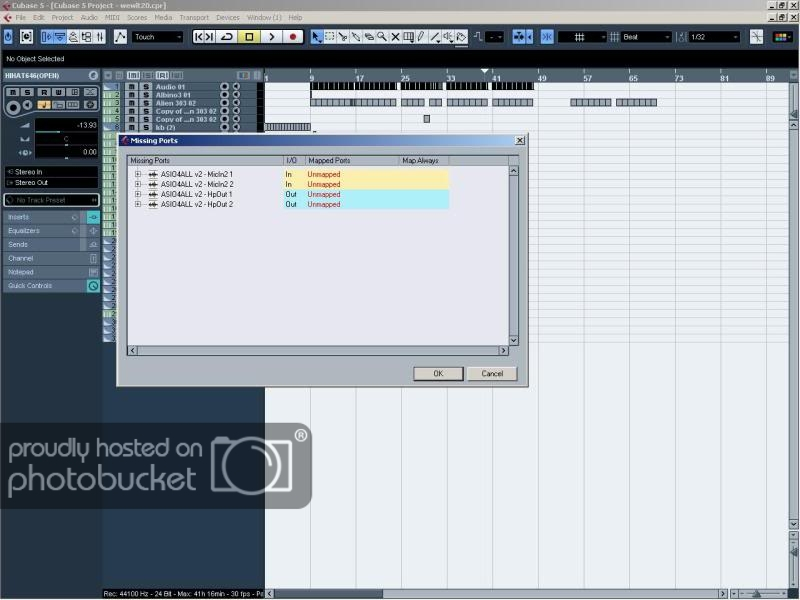
Task: Show the Inspector panel toggle
Action: point(47,37)
